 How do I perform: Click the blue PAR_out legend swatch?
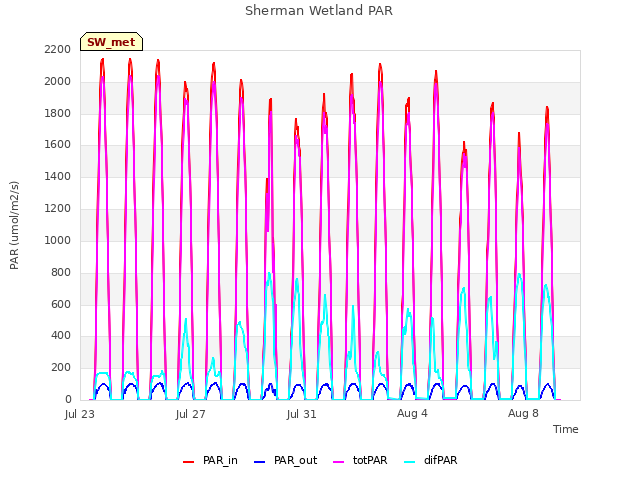[x=260, y=462]
